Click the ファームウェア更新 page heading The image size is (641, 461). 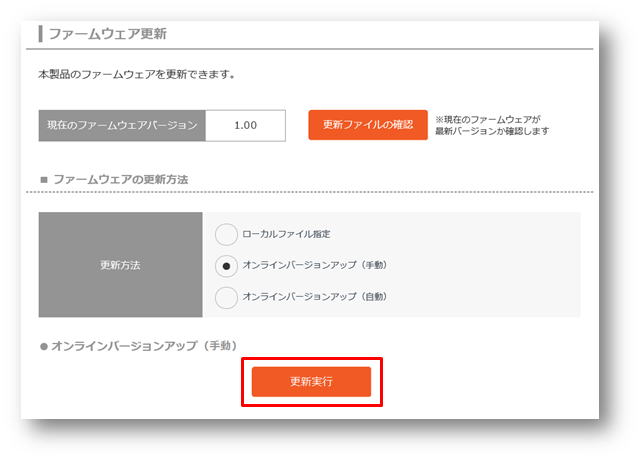[108, 34]
